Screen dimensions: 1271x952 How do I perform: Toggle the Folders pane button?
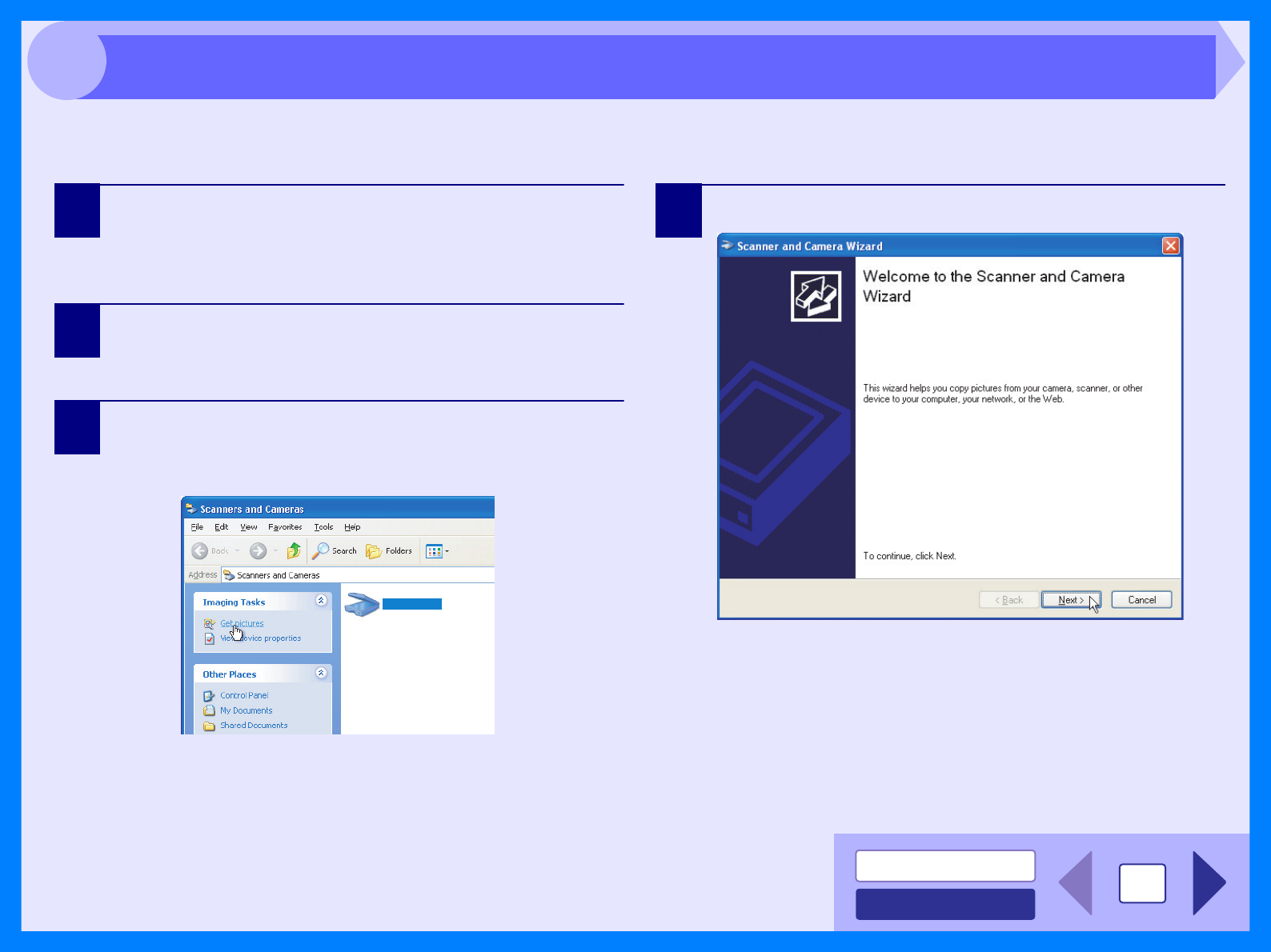click(x=389, y=550)
